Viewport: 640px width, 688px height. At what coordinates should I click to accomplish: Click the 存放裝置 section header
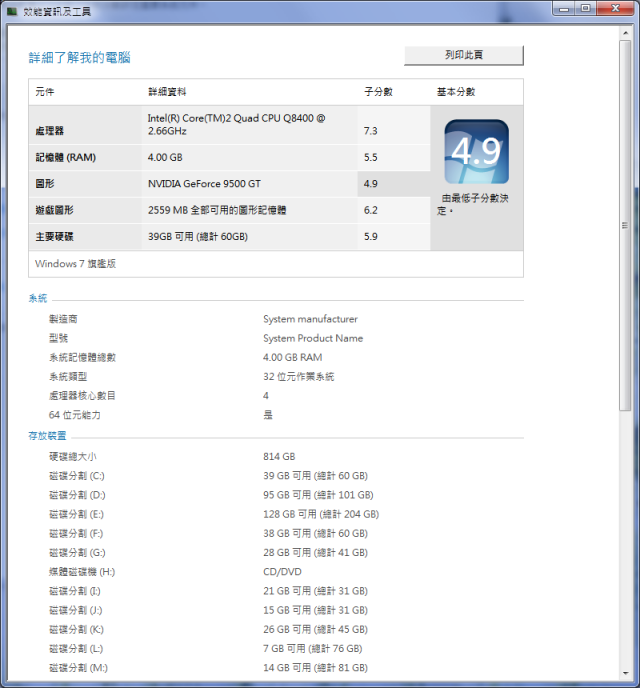click(x=47, y=436)
